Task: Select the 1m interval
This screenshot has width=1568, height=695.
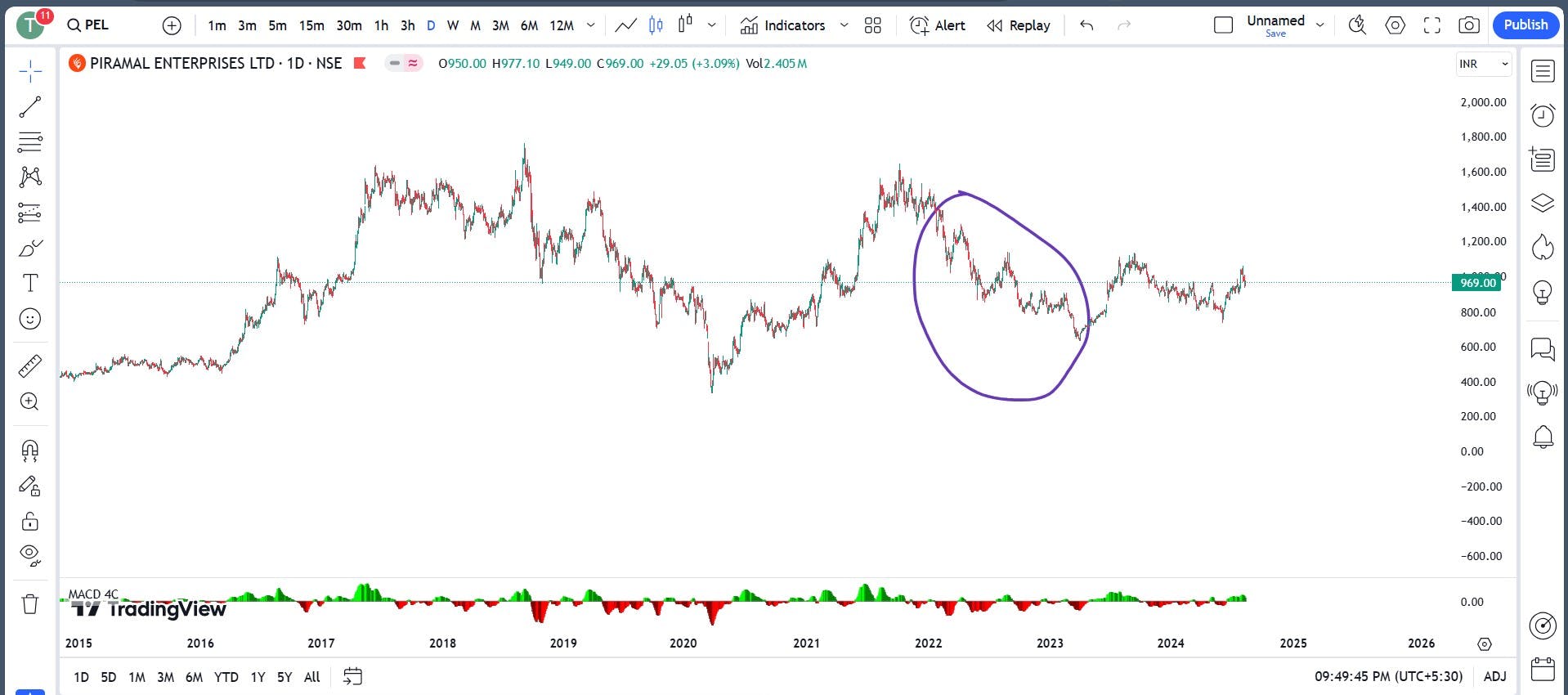Action: click(217, 25)
